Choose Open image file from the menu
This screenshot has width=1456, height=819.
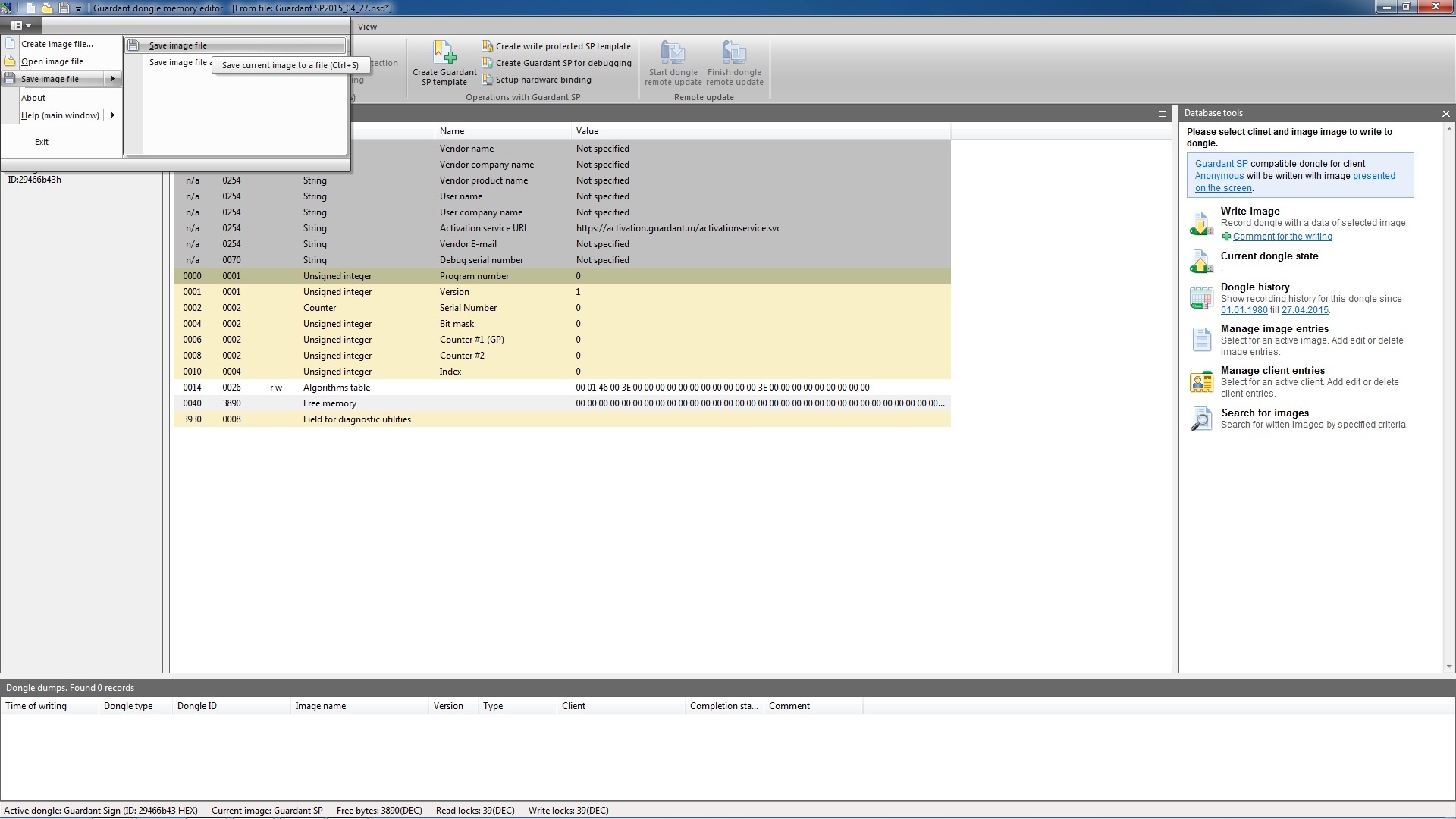[52, 61]
